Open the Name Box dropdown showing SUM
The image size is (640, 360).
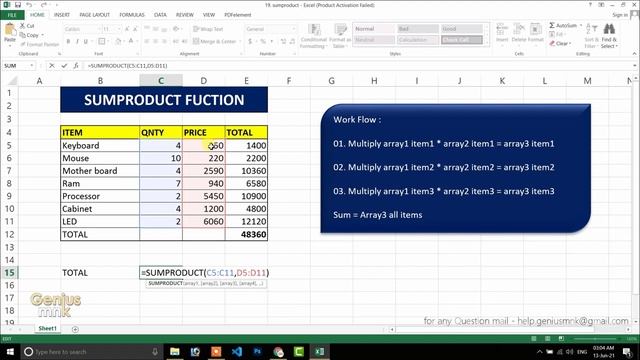[x=32, y=66]
